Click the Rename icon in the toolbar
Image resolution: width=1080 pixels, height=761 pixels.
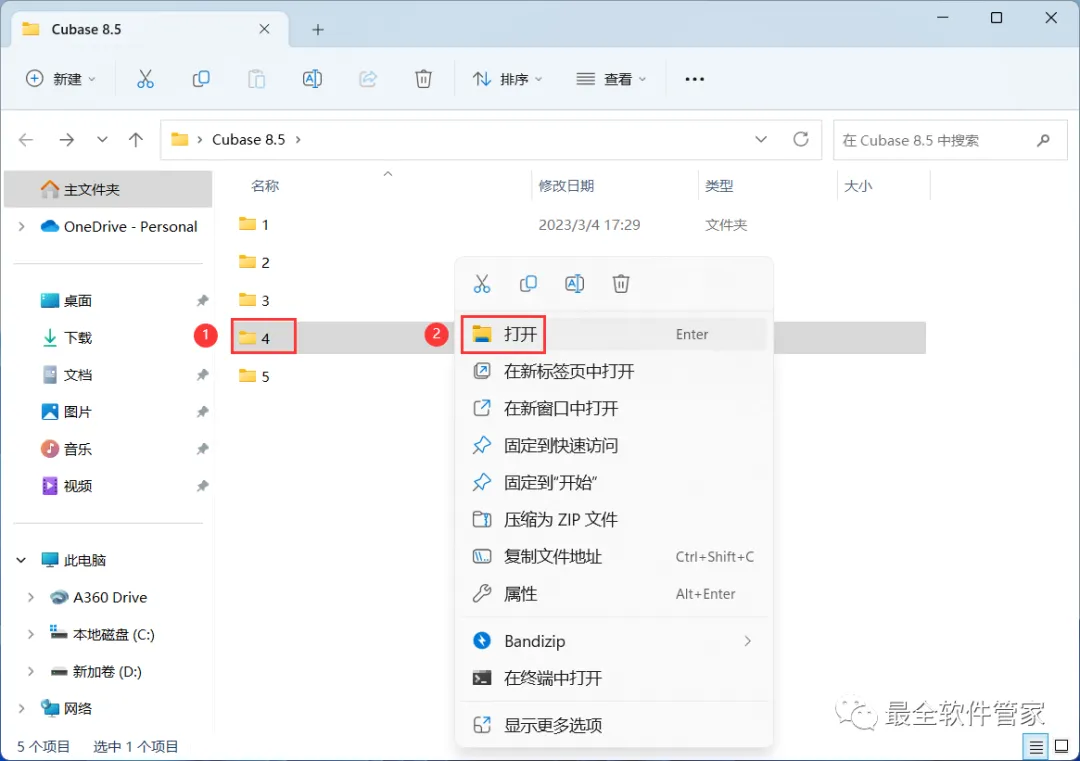tap(312, 79)
